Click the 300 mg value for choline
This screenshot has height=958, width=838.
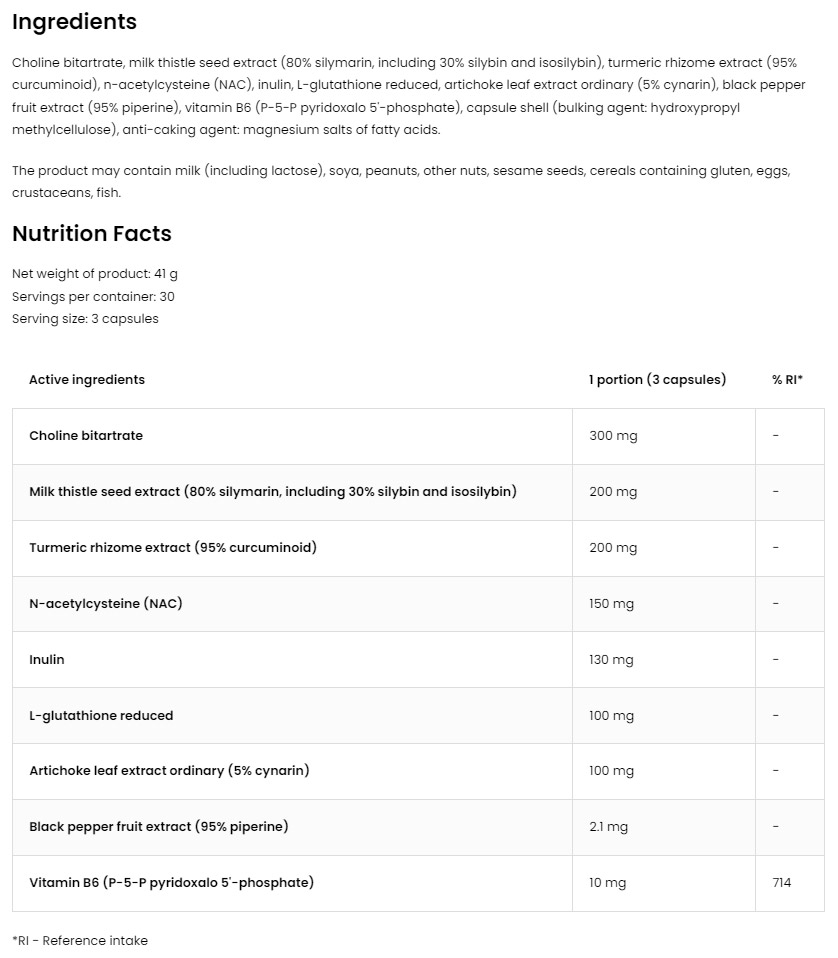613,436
